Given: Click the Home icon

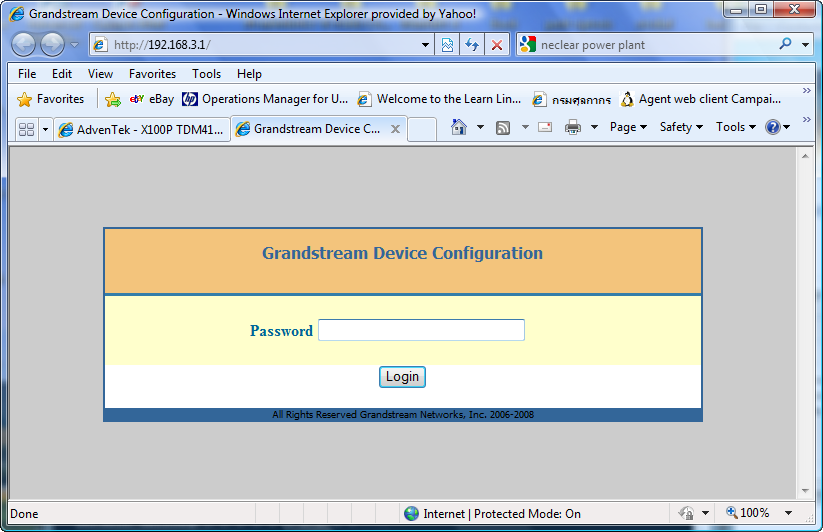Looking at the screenshot, I should [459, 127].
